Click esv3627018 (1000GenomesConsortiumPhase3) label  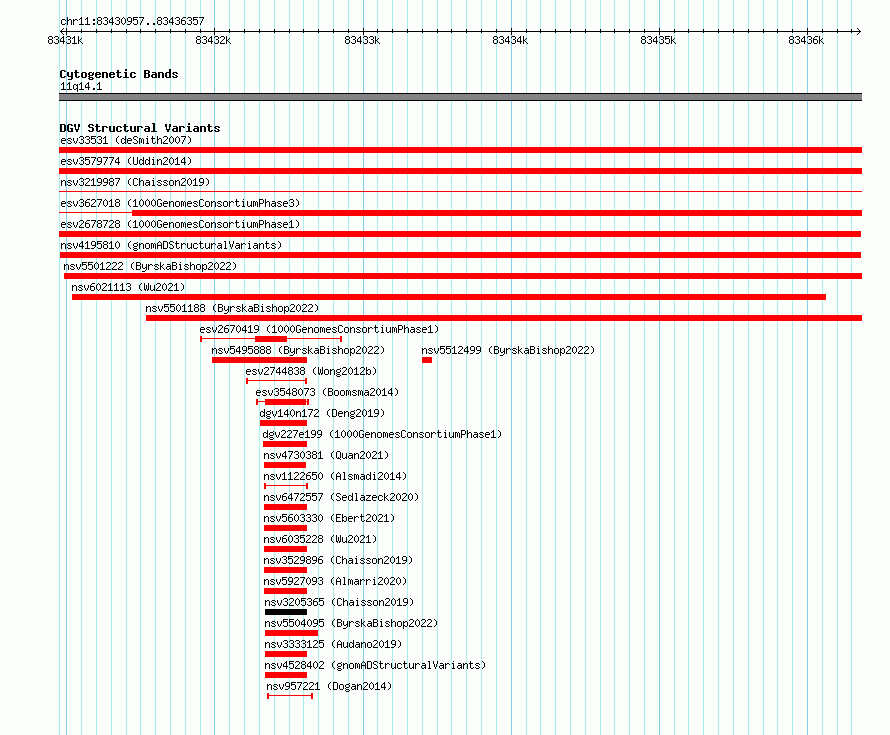coord(180,203)
